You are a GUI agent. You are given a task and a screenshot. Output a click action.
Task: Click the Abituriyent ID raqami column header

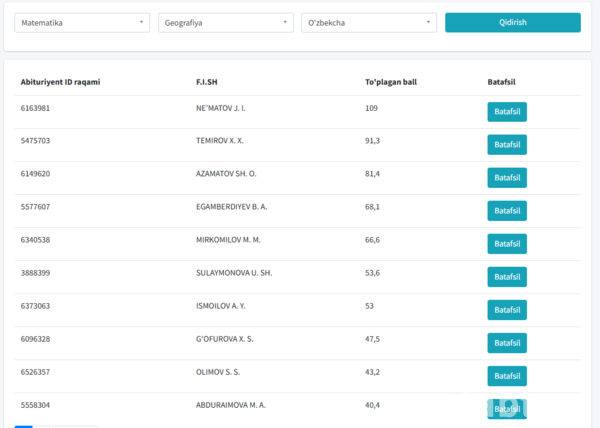pyautogui.click(x=60, y=82)
